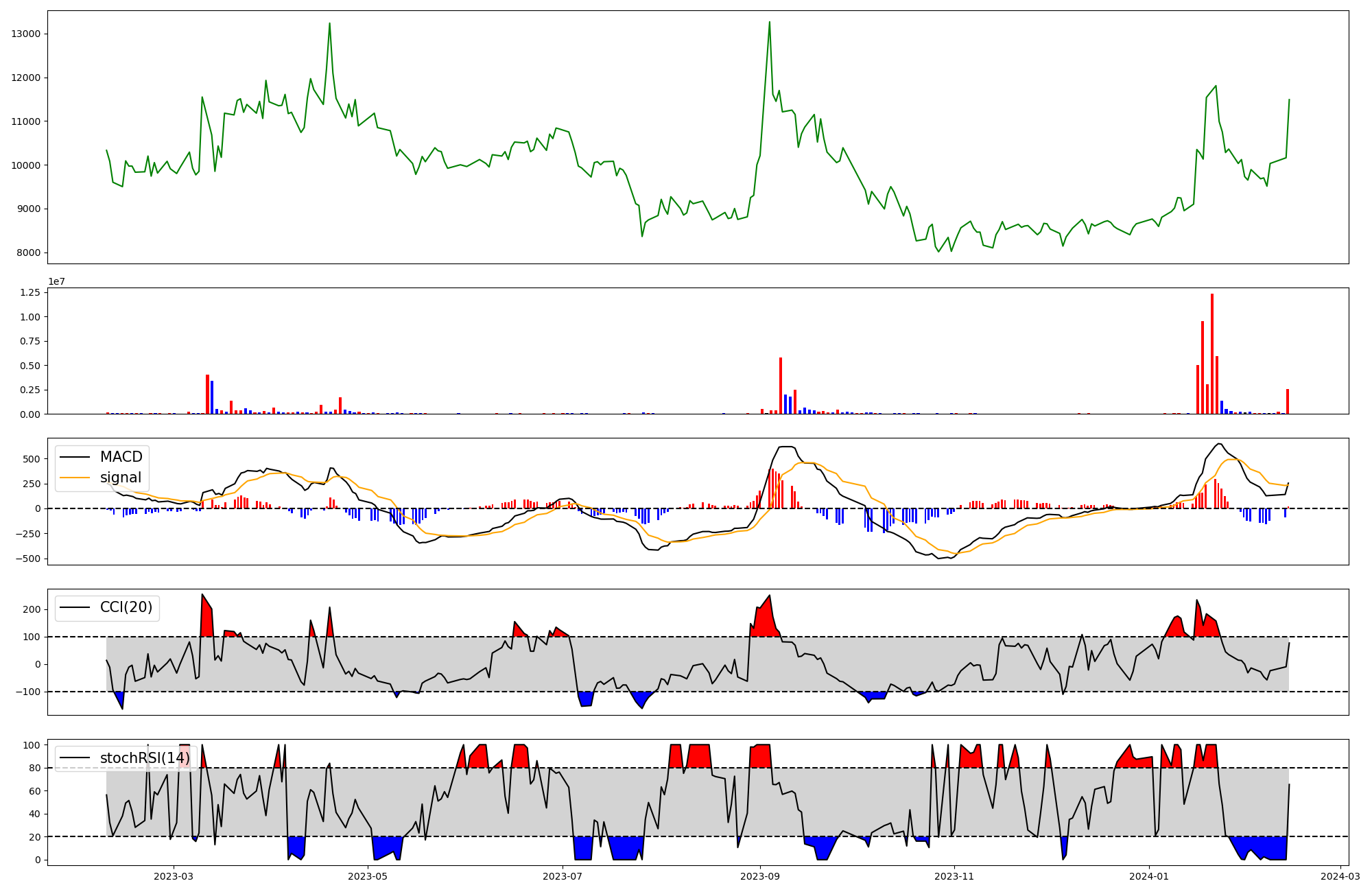
Task: Click the September 2023 price peak
Action: [x=769, y=22]
